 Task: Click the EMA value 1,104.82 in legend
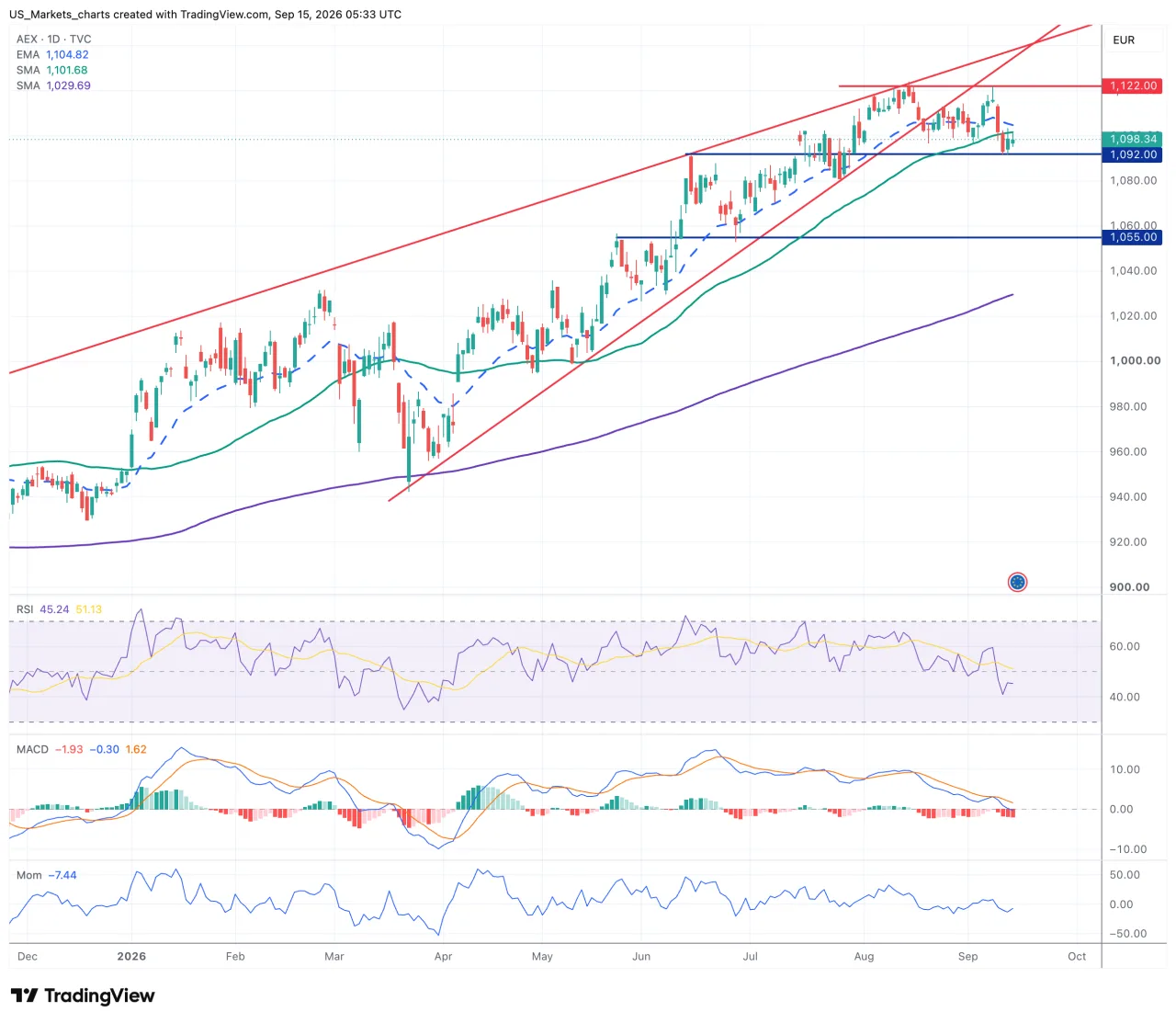click(x=67, y=54)
